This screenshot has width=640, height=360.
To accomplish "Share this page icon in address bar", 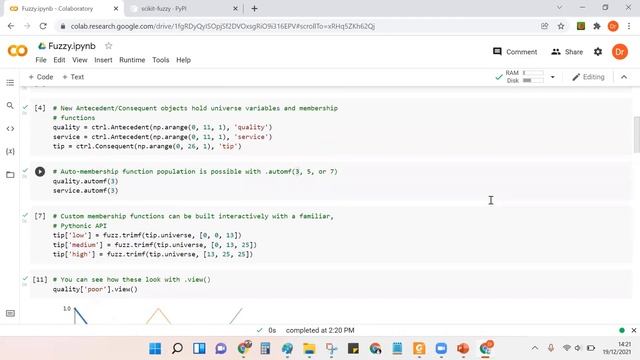I will pos(544,26).
